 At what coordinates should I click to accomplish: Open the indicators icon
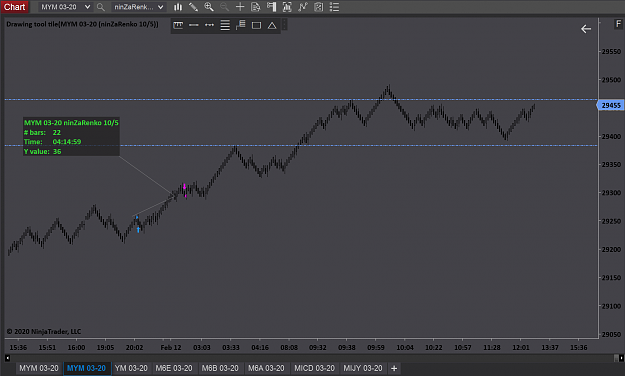(x=303, y=7)
